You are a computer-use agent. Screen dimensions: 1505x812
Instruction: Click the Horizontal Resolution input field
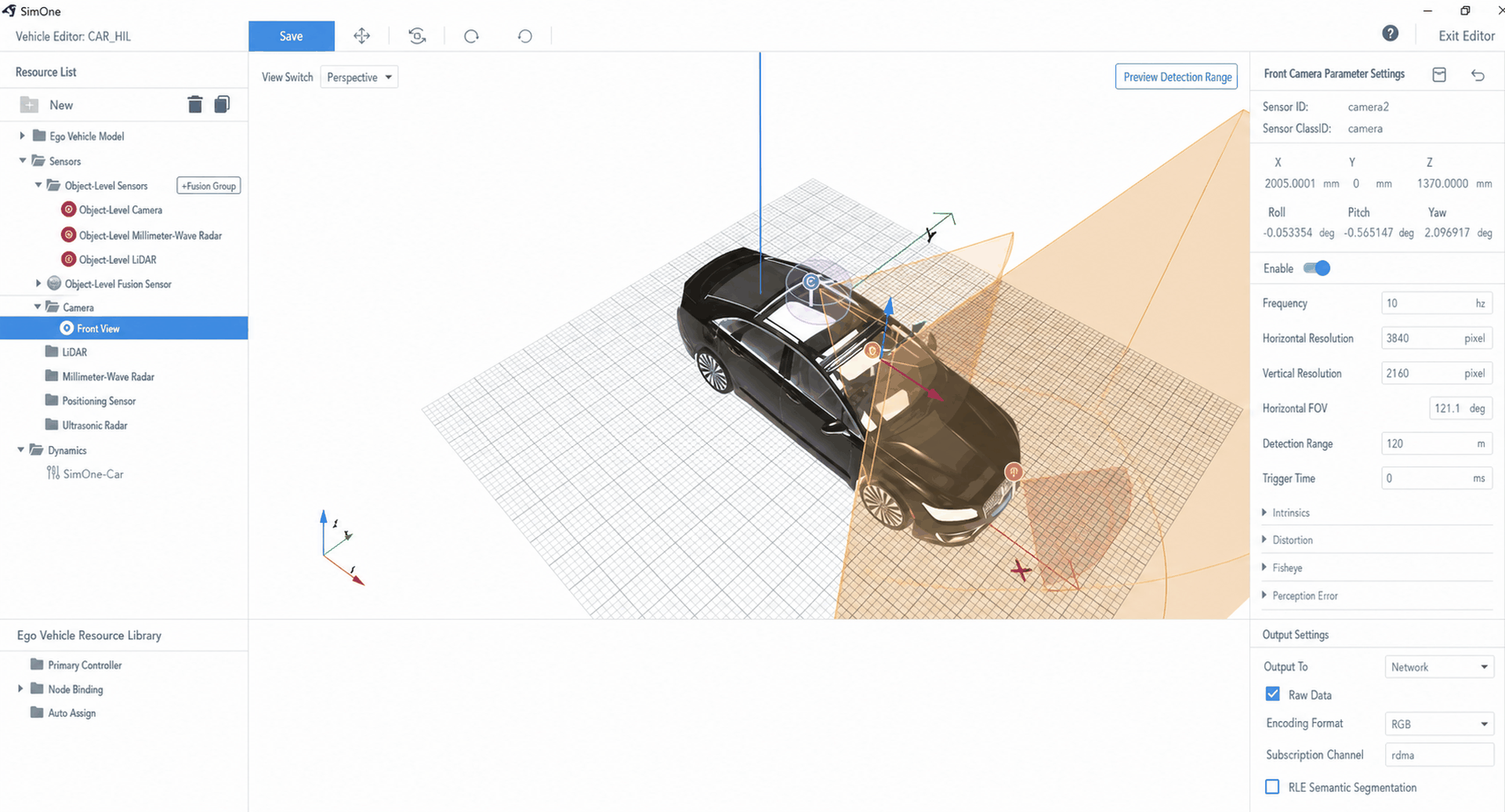[x=1436, y=339]
